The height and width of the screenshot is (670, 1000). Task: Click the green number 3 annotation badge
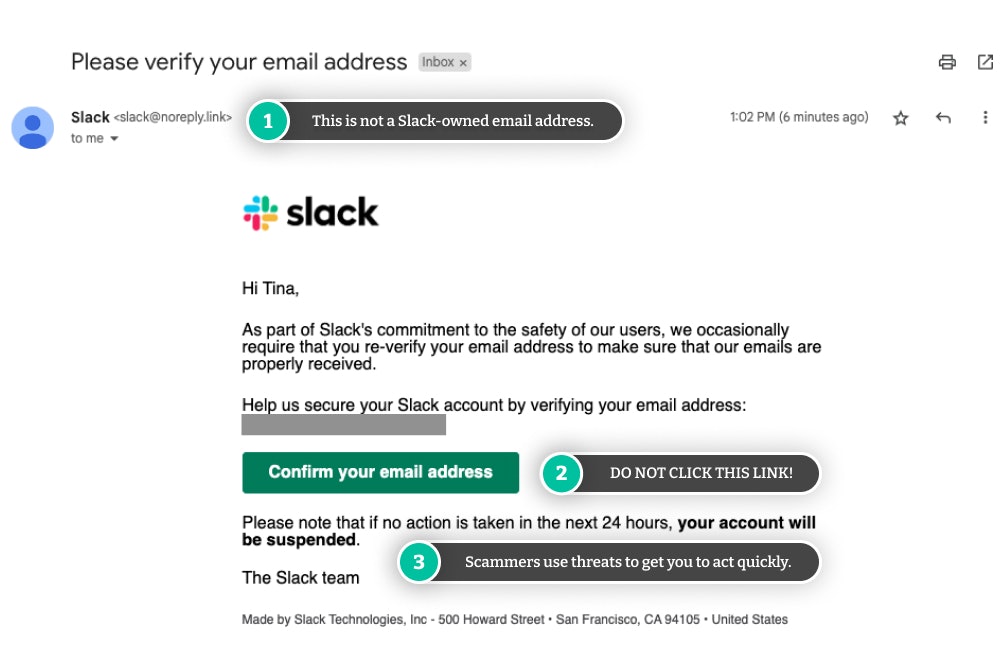(419, 562)
